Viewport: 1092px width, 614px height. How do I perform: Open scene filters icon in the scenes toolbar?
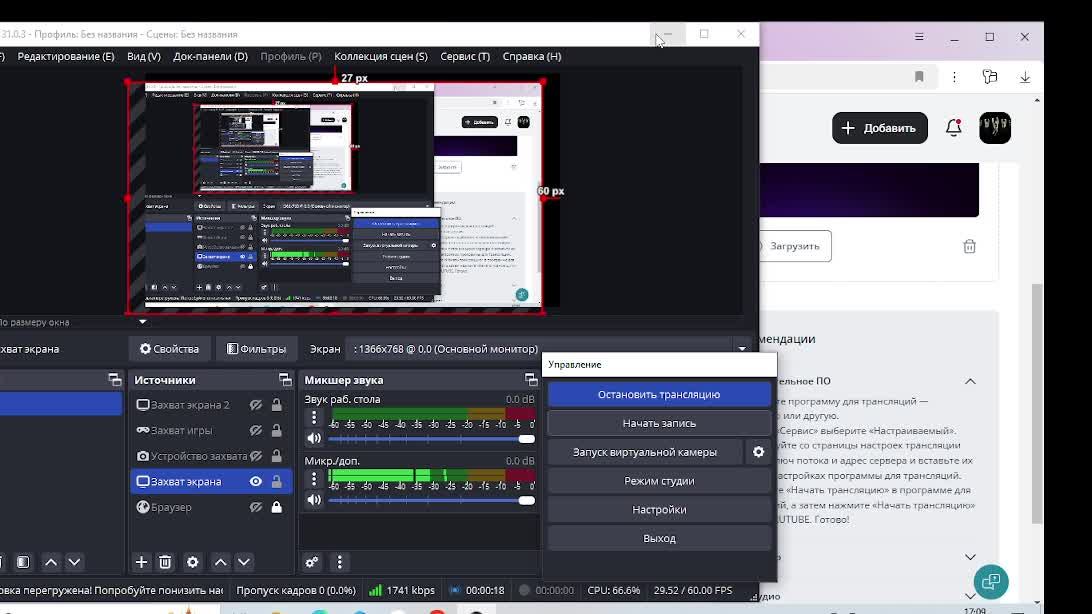pos(23,562)
